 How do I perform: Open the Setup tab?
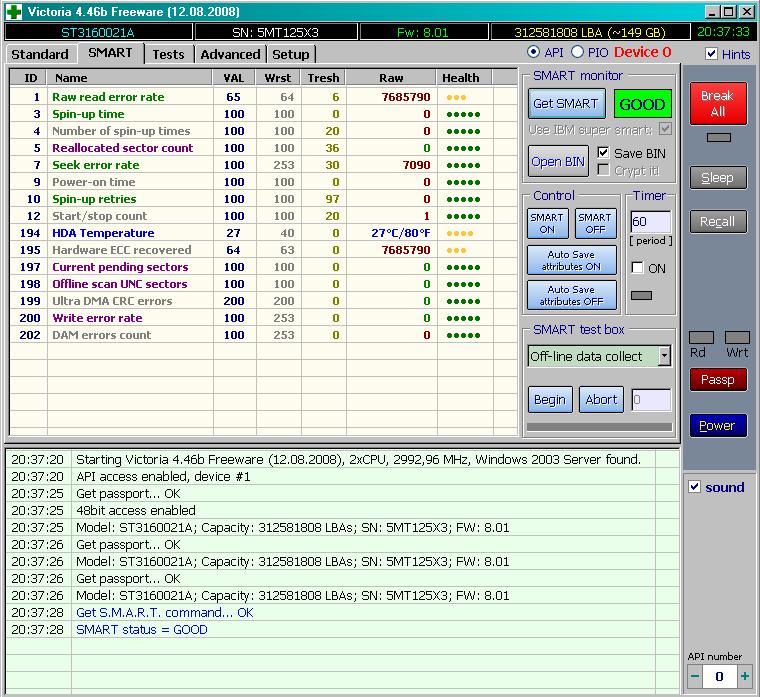pyautogui.click(x=290, y=54)
